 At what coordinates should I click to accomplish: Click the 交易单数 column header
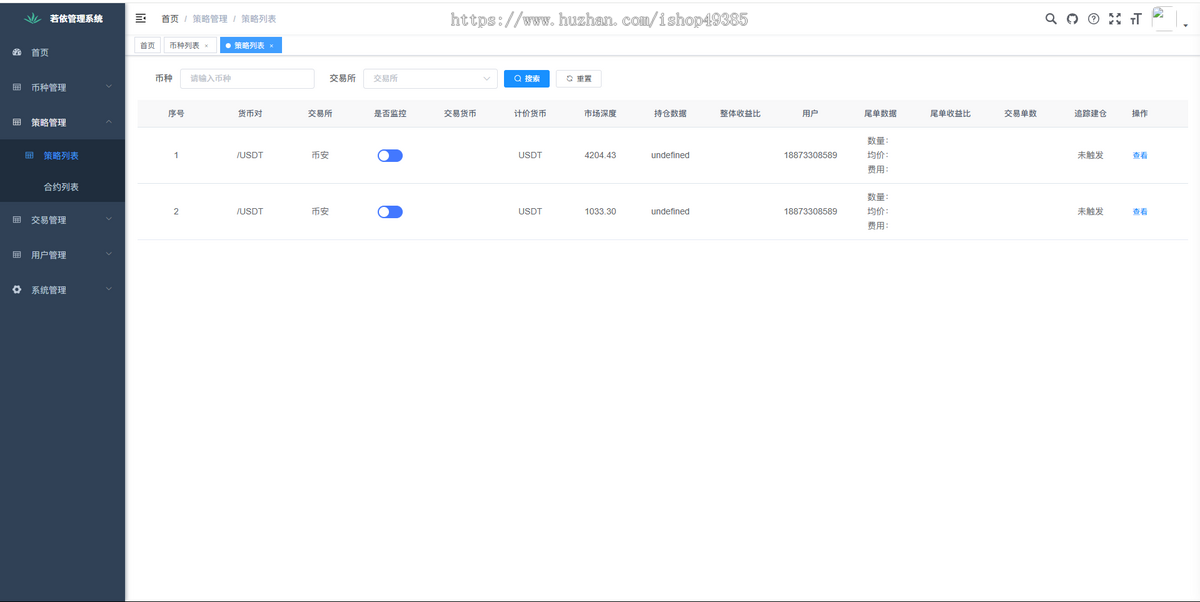(x=1020, y=114)
